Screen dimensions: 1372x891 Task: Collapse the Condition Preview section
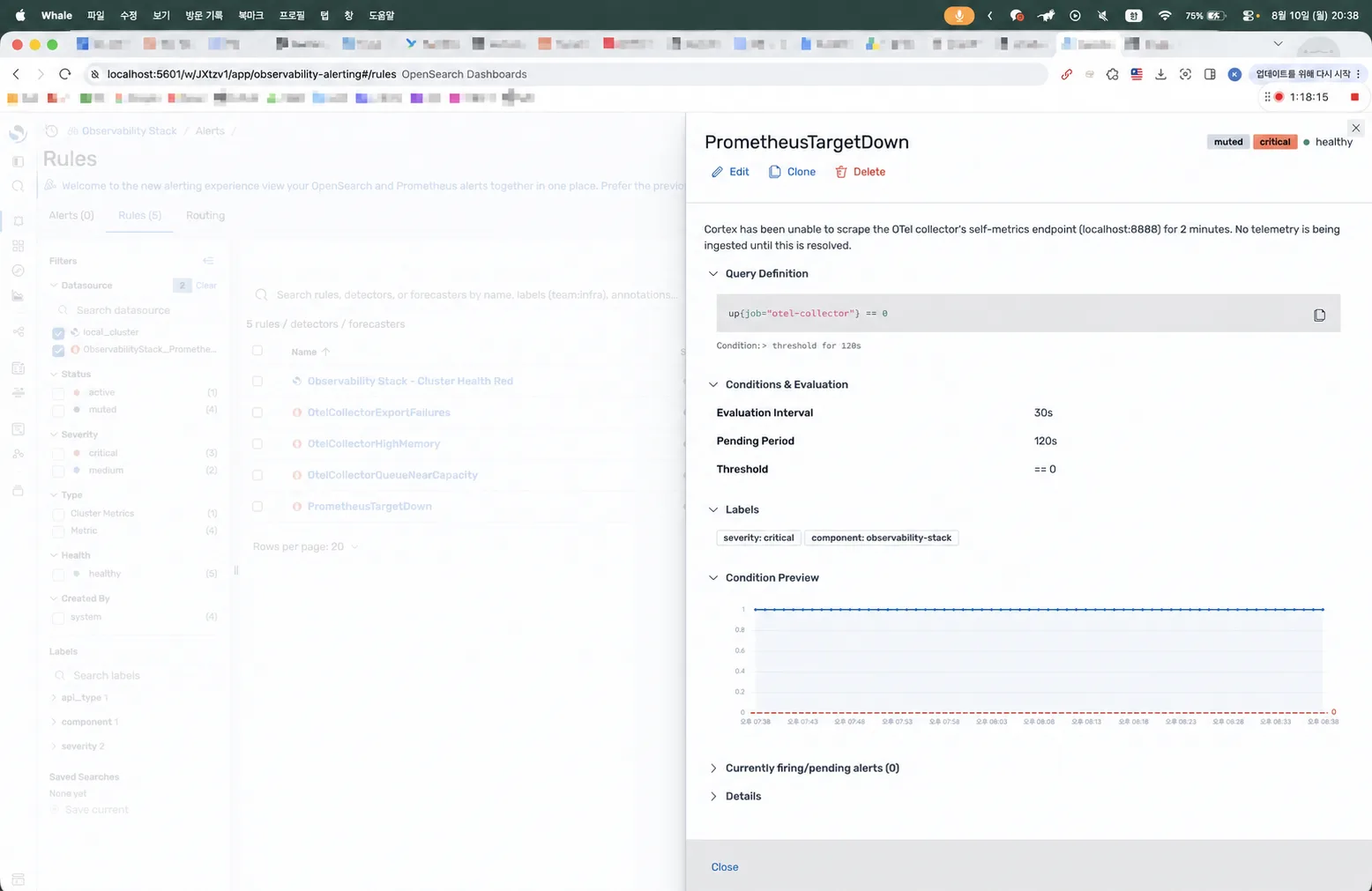(713, 578)
